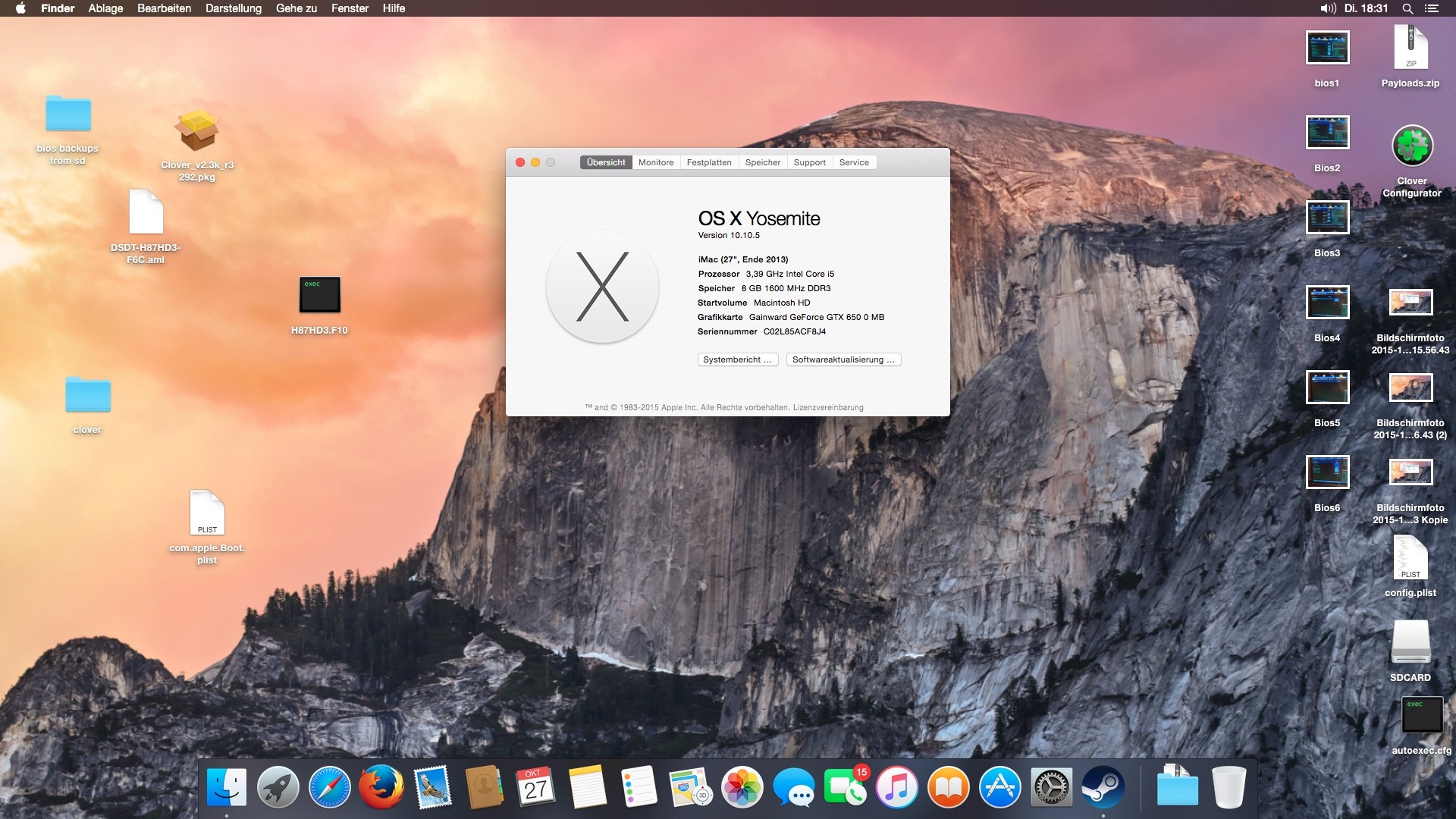Open the Darstellung menu
The image size is (1456, 819).
[x=233, y=8]
